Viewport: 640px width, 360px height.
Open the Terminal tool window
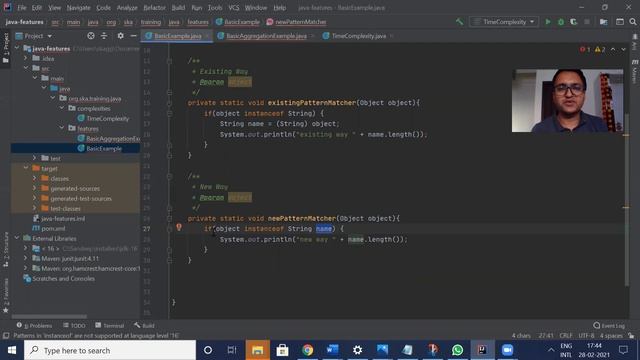pyautogui.click(x=110, y=326)
